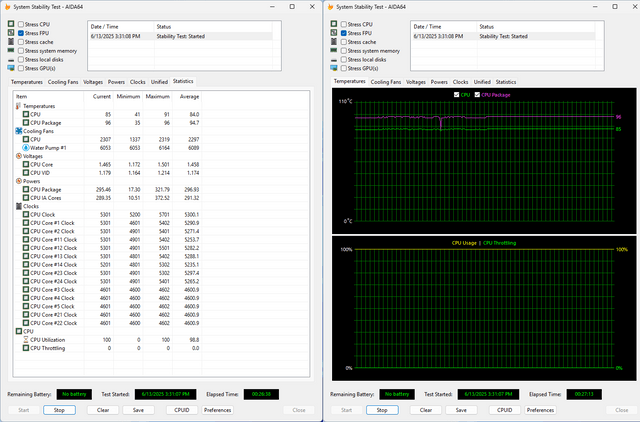Switch to Statistics tab in right window
640x422 pixels.
point(506,82)
